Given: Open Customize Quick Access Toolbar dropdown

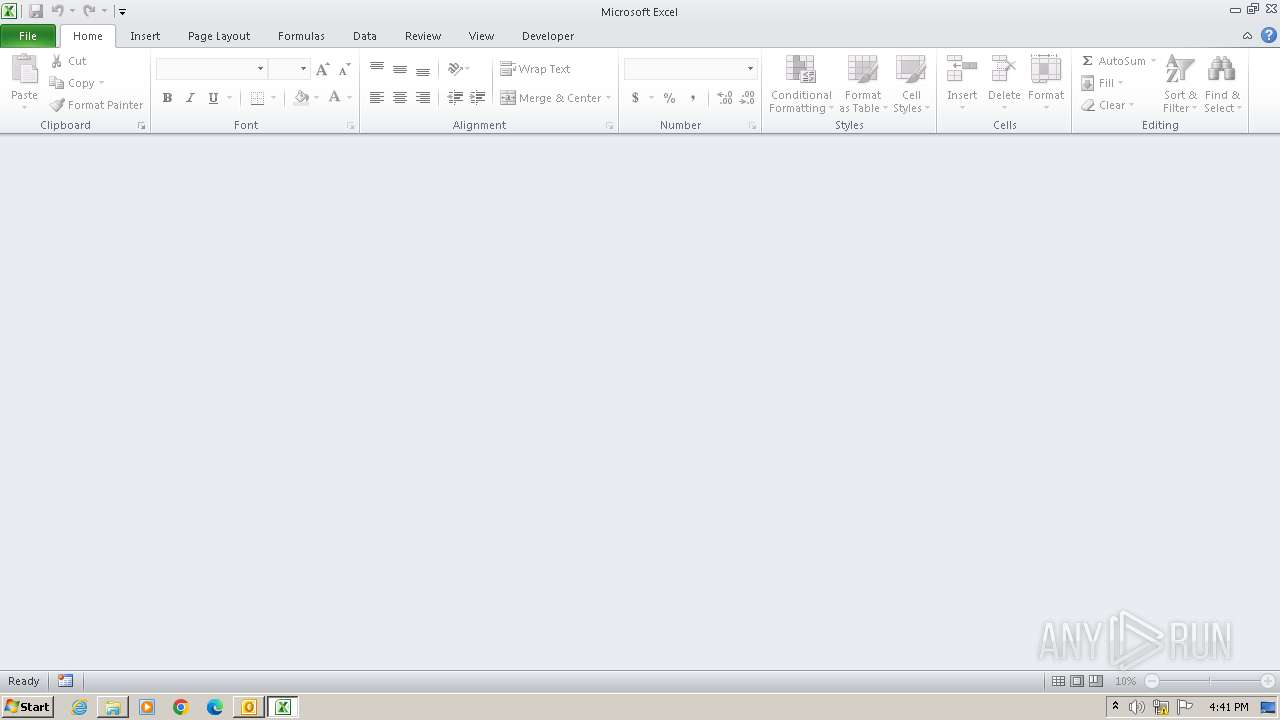Looking at the screenshot, I should click(122, 12).
